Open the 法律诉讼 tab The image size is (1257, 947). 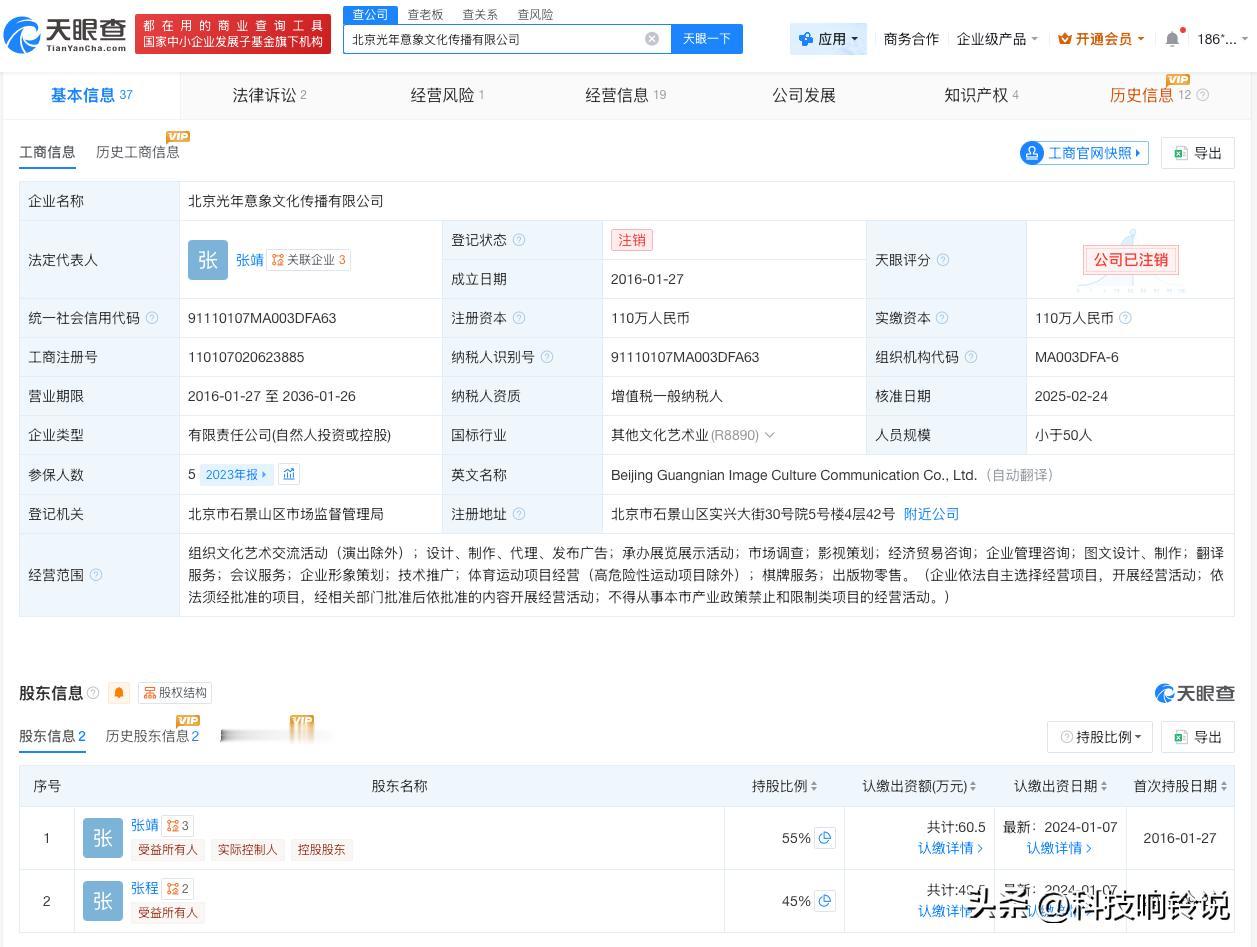click(269, 95)
